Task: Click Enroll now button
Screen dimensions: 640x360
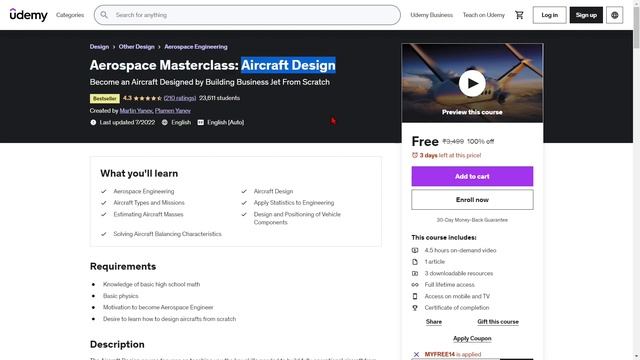Action: pos(472,200)
